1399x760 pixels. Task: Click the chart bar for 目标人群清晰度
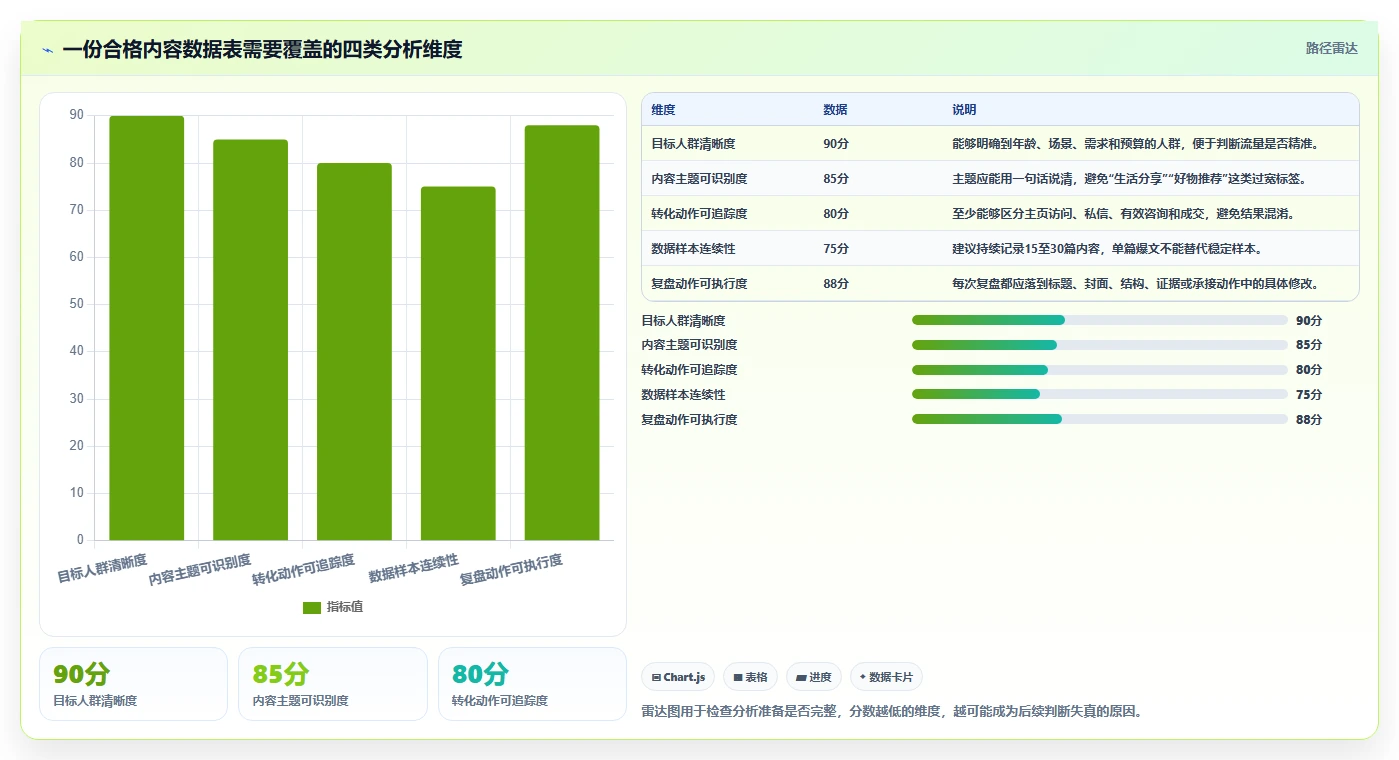146,328
